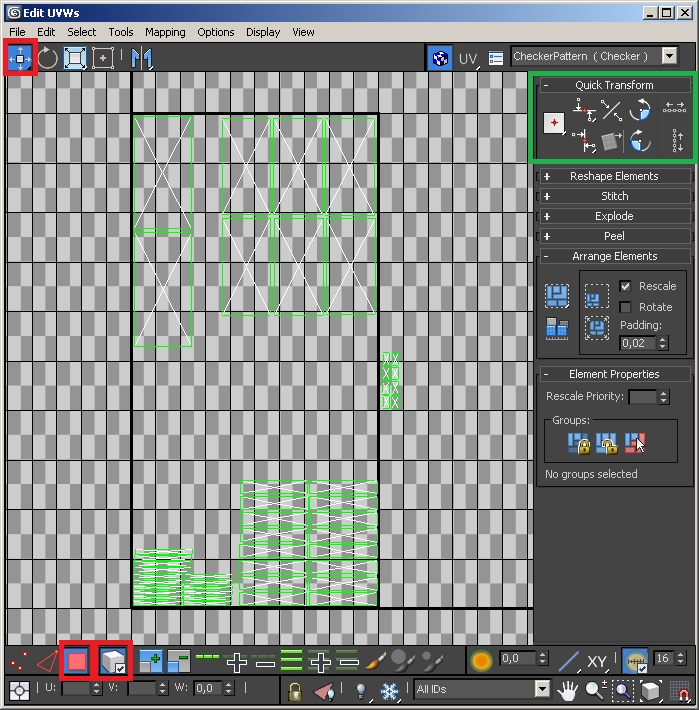Viewport: 699px width, 710px height.
Task: Enable Vertex sub-object selection mode
Action: click(x=18, y=661)
